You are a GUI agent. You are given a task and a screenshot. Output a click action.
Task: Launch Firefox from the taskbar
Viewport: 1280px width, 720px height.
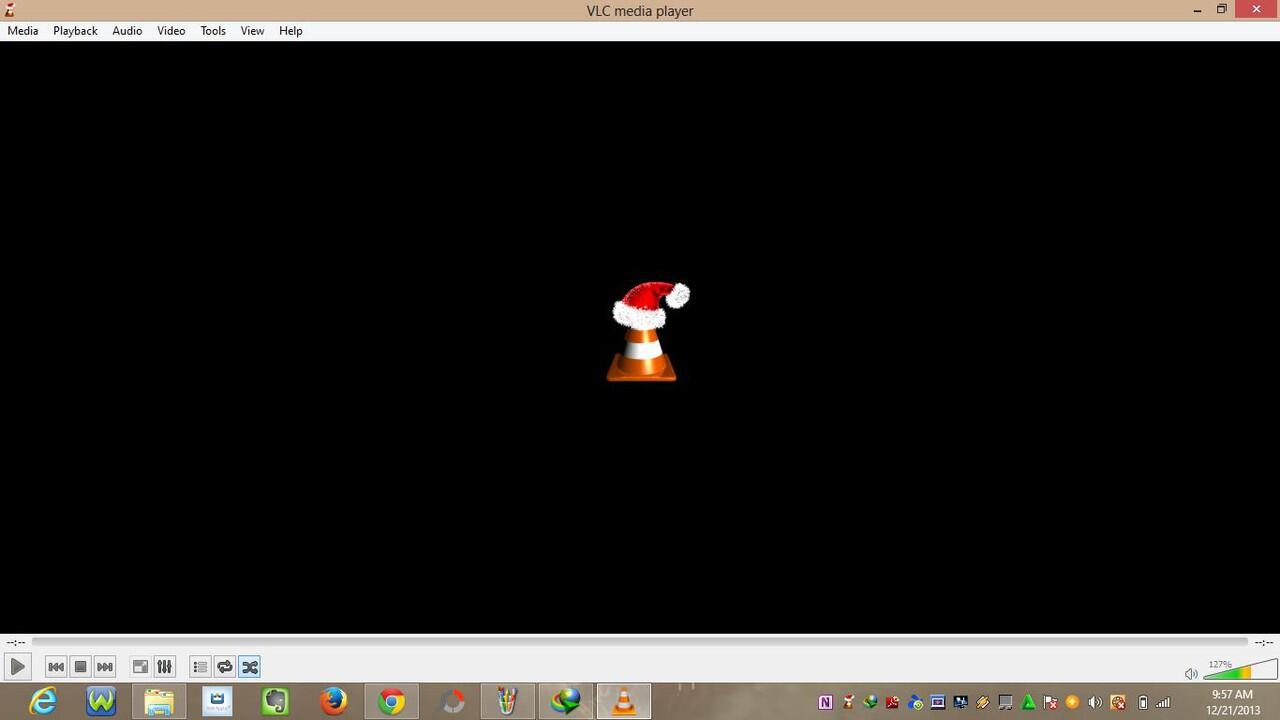(333, 701)
